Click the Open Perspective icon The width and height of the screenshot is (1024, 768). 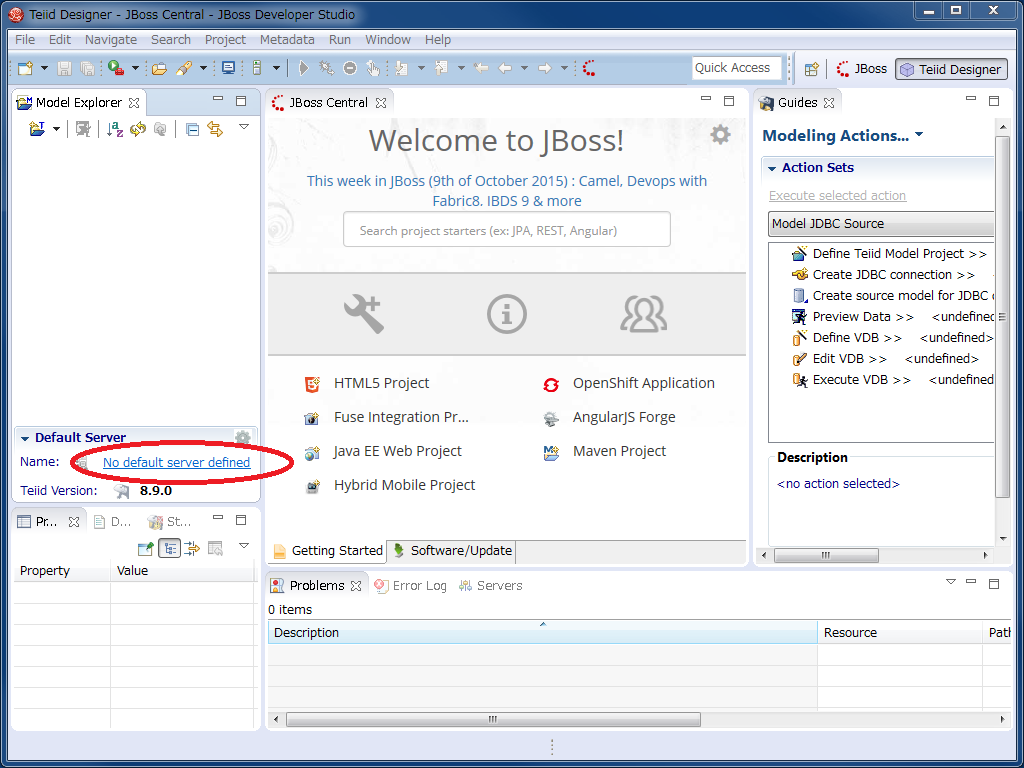(x=812, y=69)
